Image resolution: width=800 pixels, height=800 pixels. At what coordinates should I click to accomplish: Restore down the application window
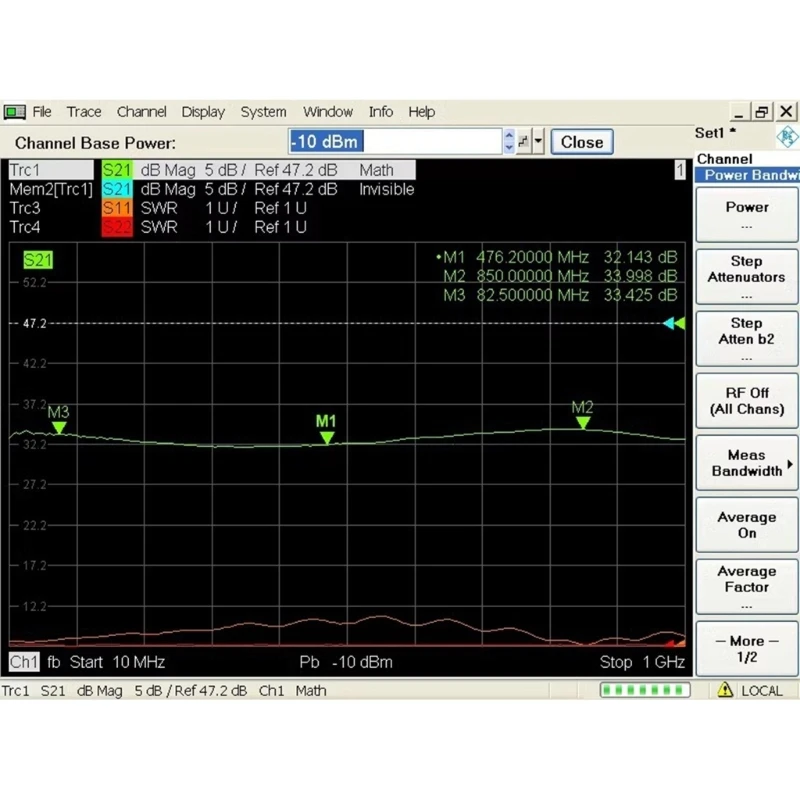(762, 112)
